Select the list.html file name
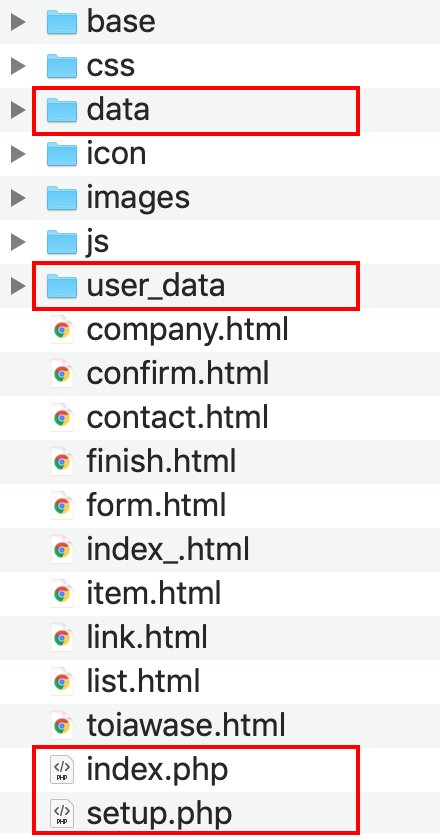Image resolution: width=440 pixels, height=840 pixels. click(143, 681)
